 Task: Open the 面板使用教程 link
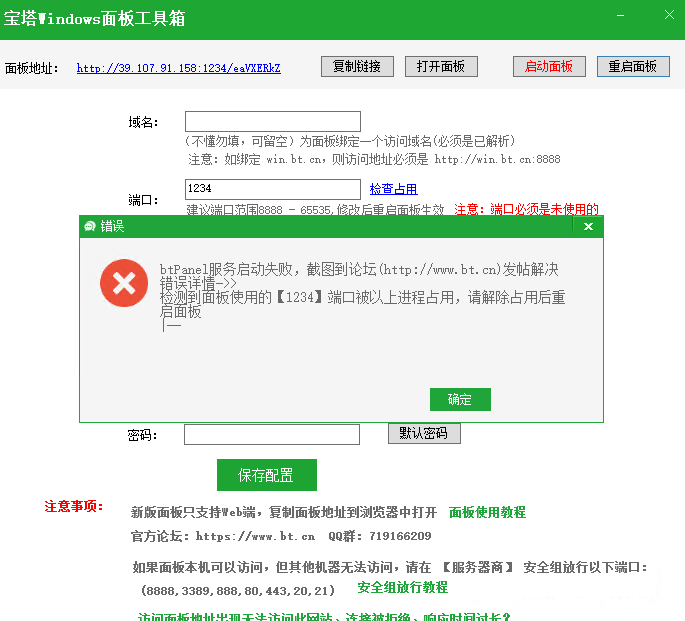point(487,512)
